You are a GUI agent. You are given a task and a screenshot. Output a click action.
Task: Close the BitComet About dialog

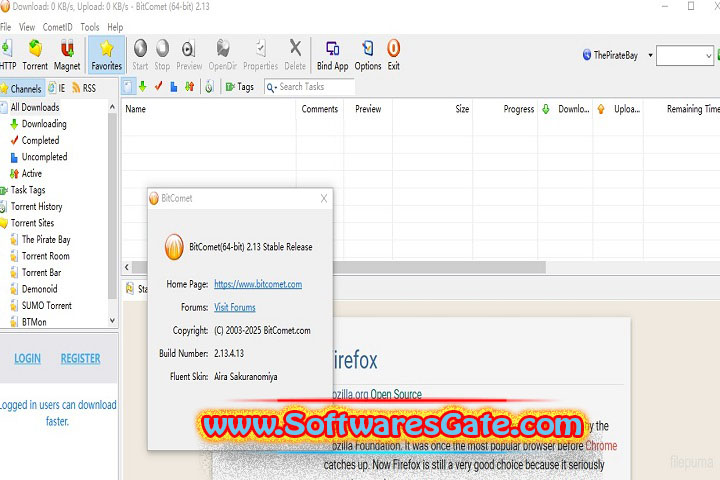tap(324, 198)
